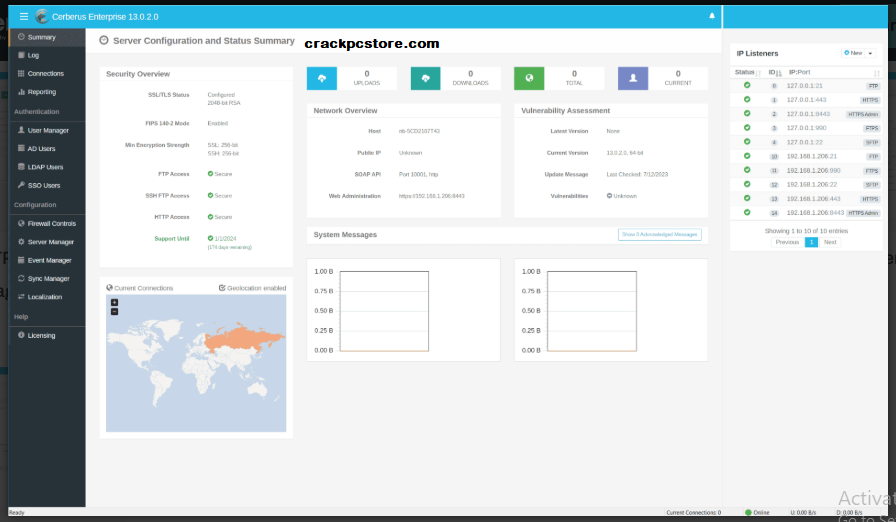Viewport: 896px width, 522px height.
Task: Click the green Total globe icon
Action: [529, 78]
